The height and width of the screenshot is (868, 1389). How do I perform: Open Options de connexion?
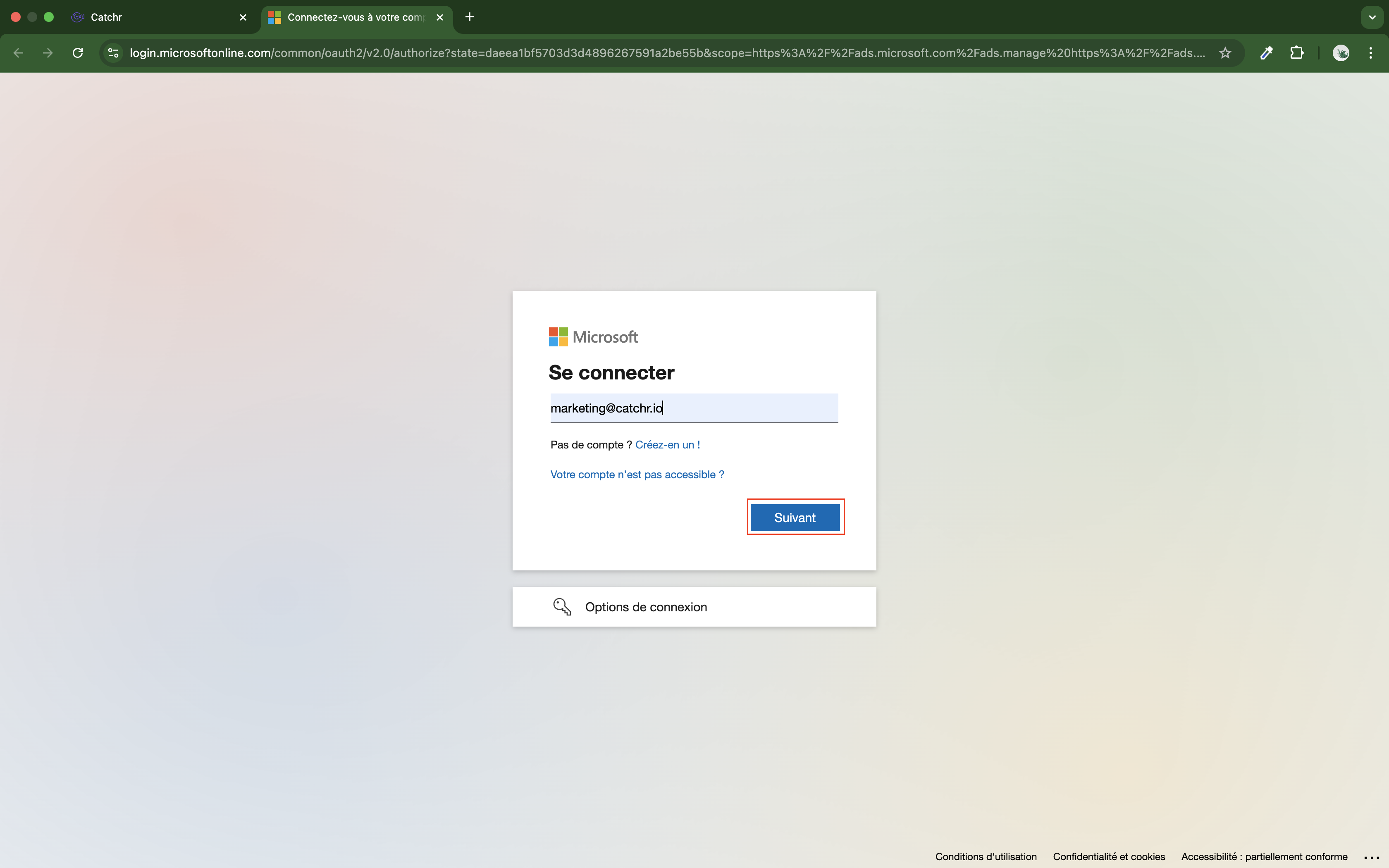click(694, 607)
